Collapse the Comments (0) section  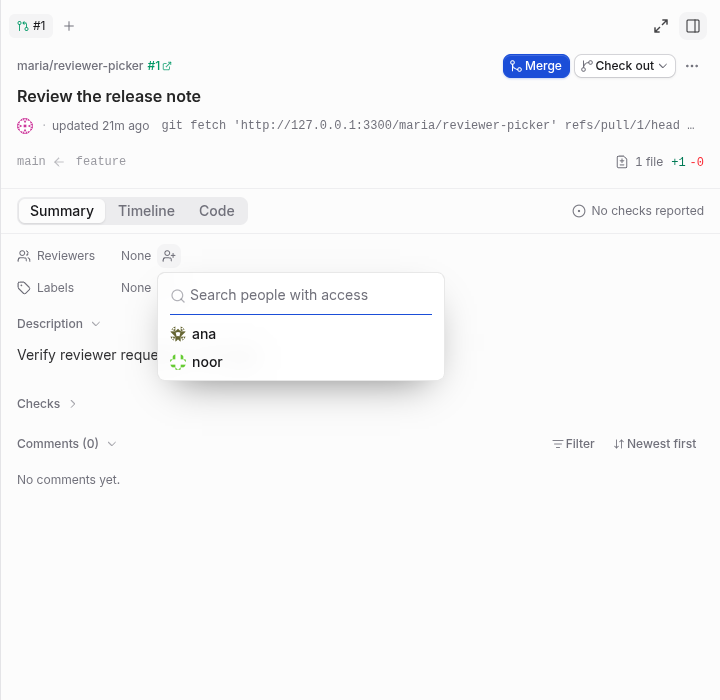tap(67, 444)
